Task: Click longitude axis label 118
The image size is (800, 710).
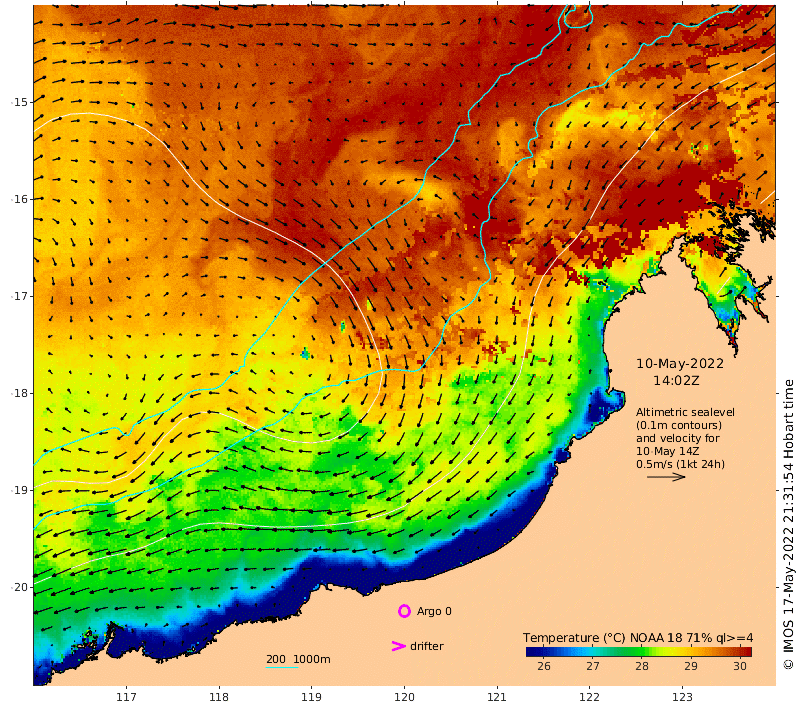Action: click(219, 697)
